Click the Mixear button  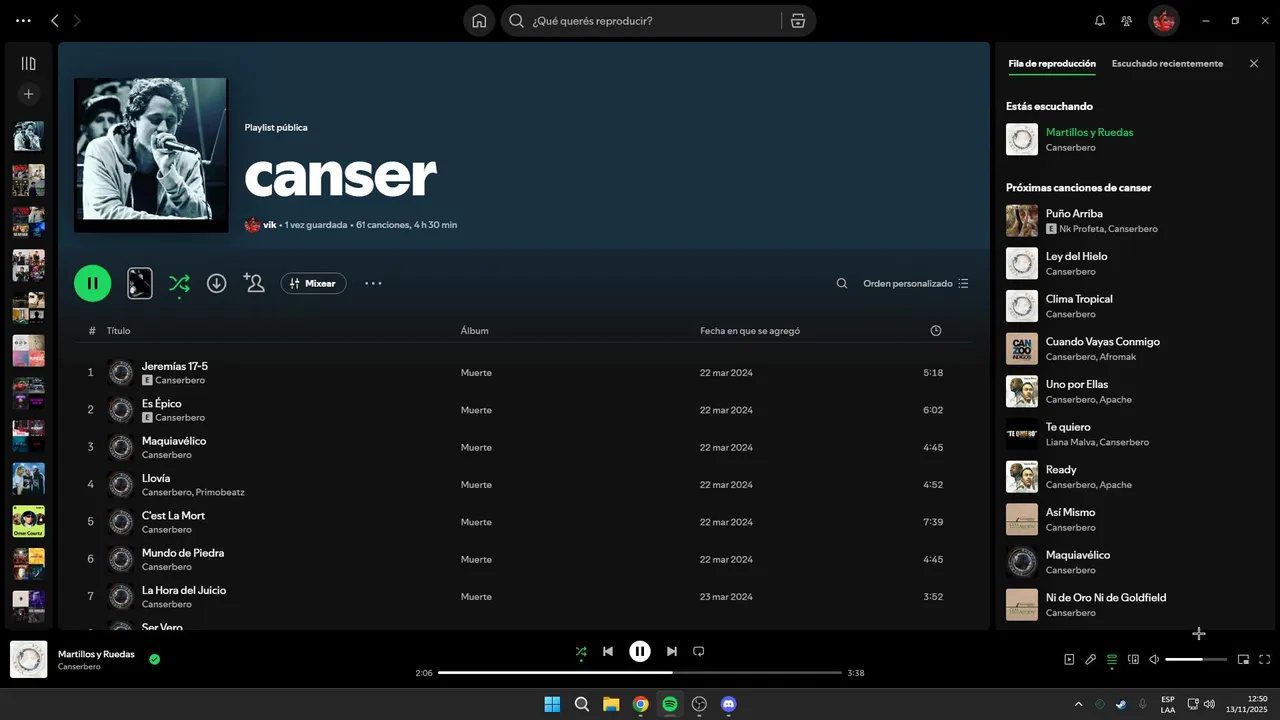313,283
